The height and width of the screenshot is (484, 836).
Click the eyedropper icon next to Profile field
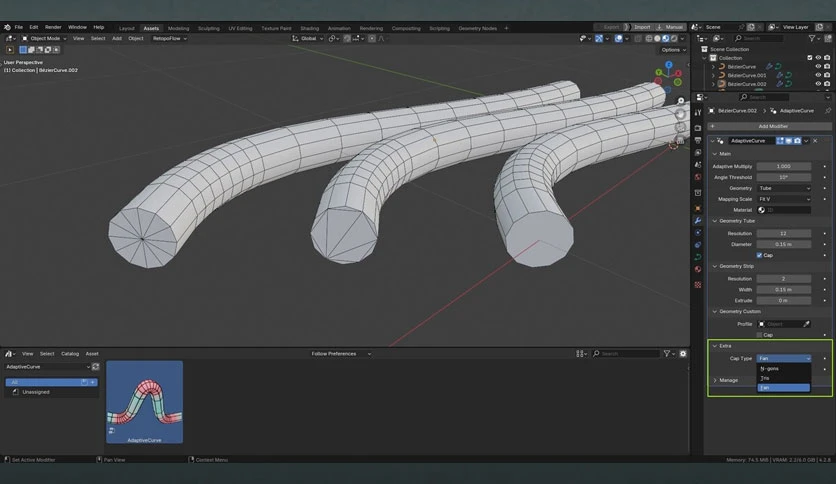point(807,324)
